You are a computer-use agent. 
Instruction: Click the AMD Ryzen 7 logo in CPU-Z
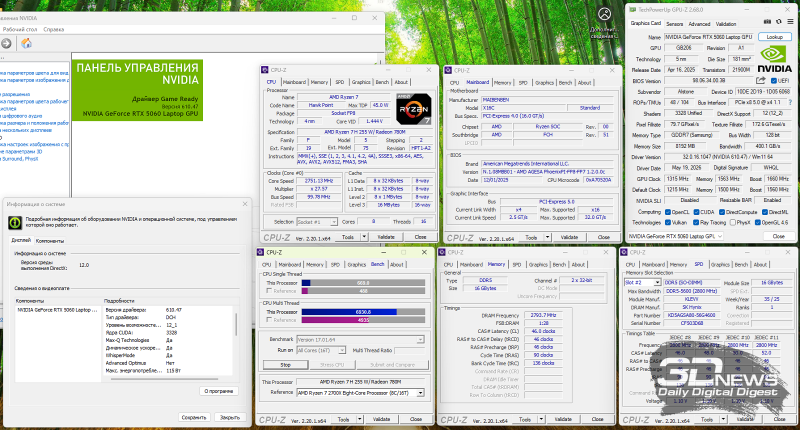[x=413, y=109]
